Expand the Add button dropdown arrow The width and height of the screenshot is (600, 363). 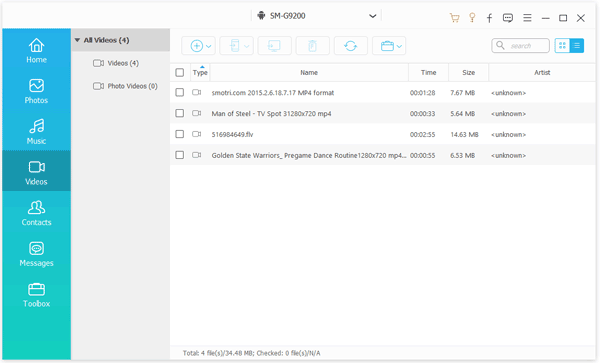209,46
